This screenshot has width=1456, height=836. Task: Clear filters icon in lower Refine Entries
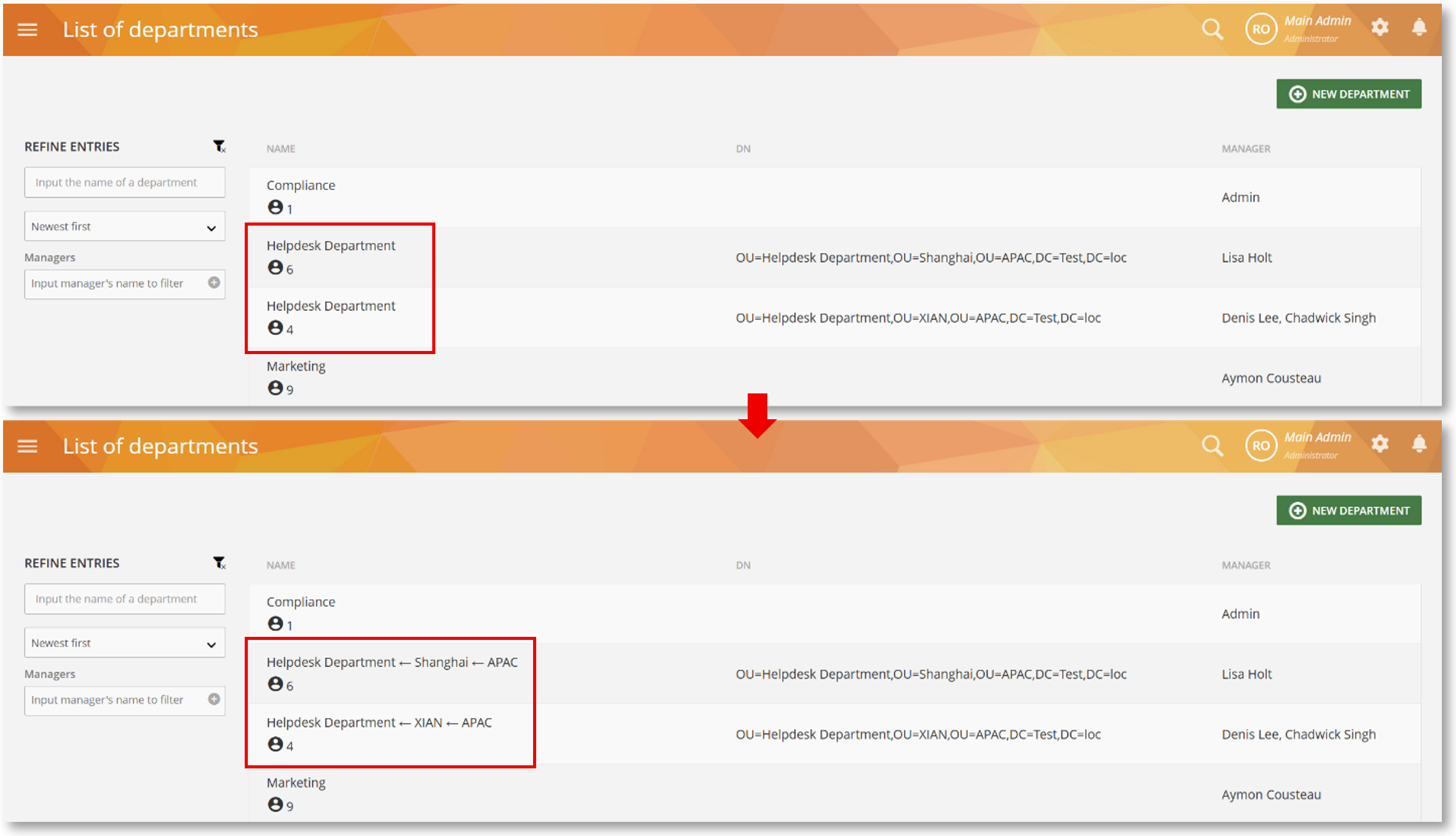coord(219,563)
